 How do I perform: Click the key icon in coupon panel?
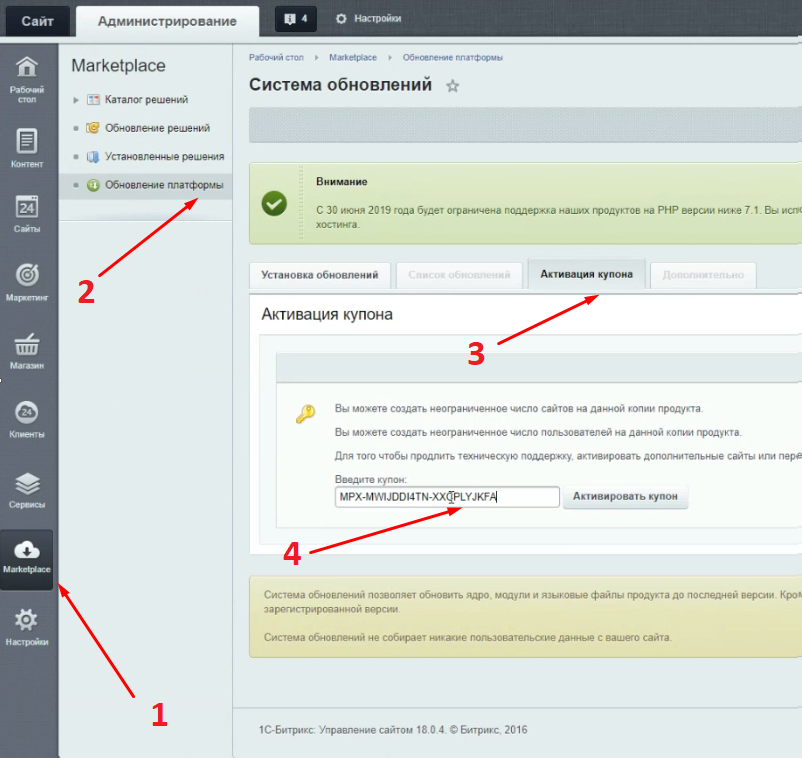tap(305, 413)
